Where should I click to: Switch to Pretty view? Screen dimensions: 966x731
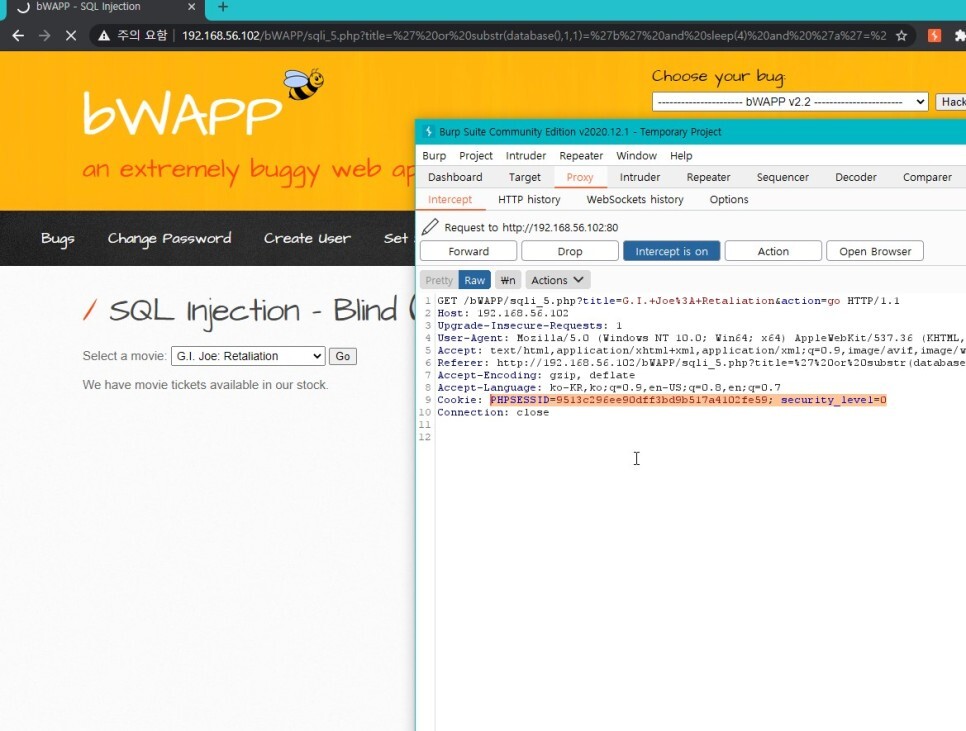(439, 280)
